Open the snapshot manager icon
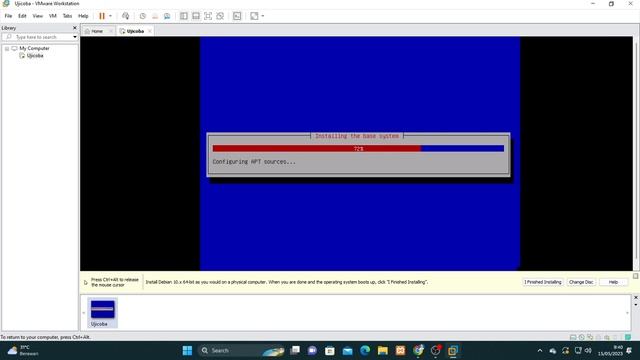640x360 pixels. point(167,16)
